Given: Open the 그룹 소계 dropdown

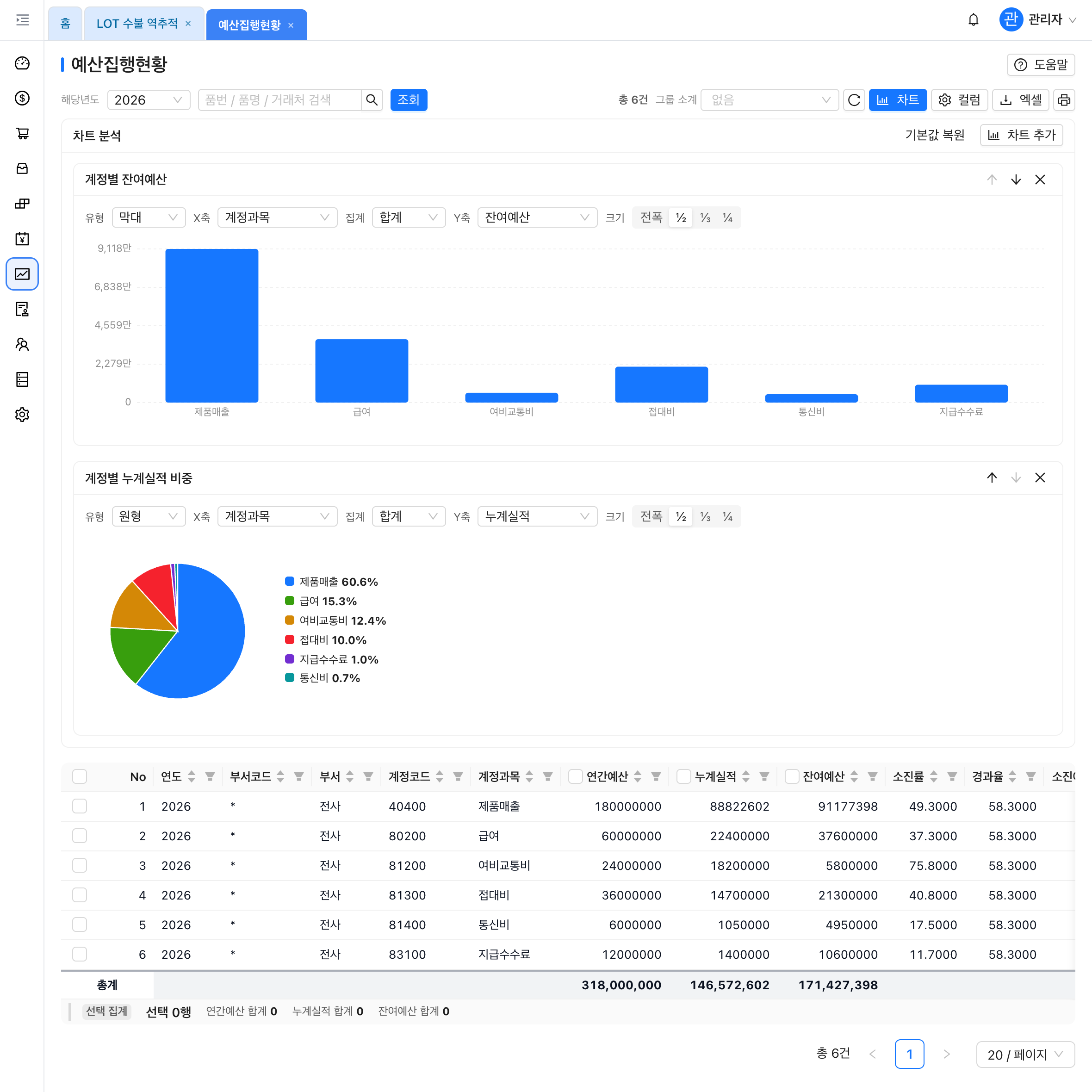Looking at the screenshot, I should click(769, 100).
